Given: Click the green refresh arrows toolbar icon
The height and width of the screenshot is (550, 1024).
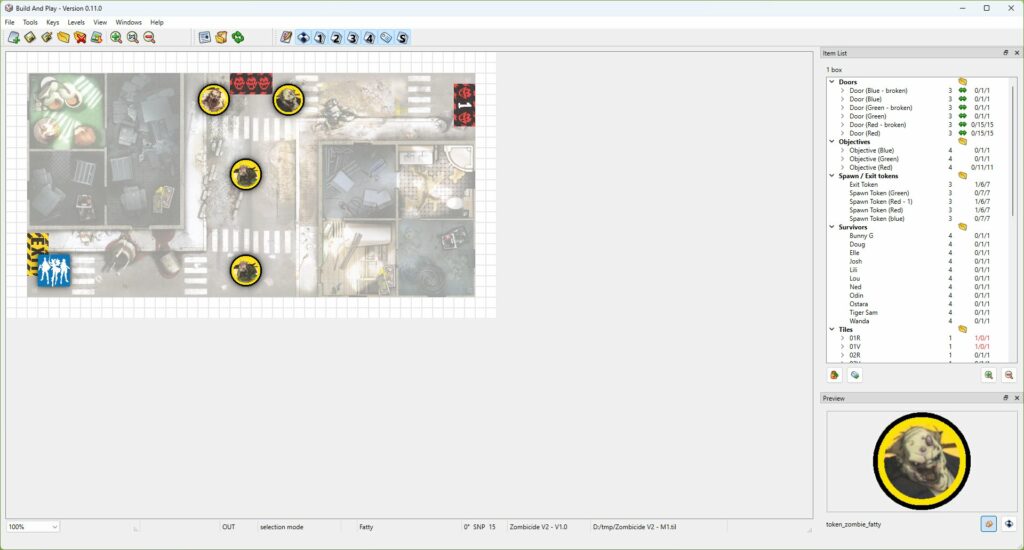Looking at the screenshot, I should click(x=238, y=38).
